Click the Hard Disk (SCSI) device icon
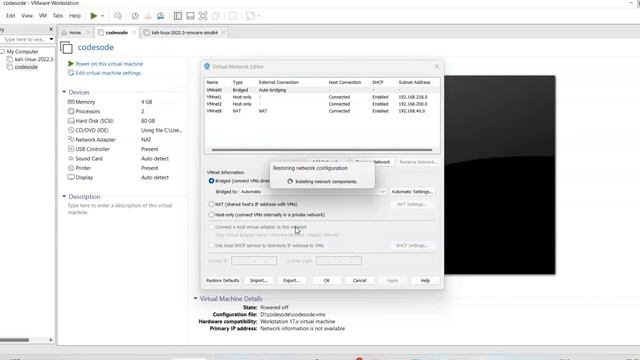This screenshot has height=360, width=640. click(71, 121)
